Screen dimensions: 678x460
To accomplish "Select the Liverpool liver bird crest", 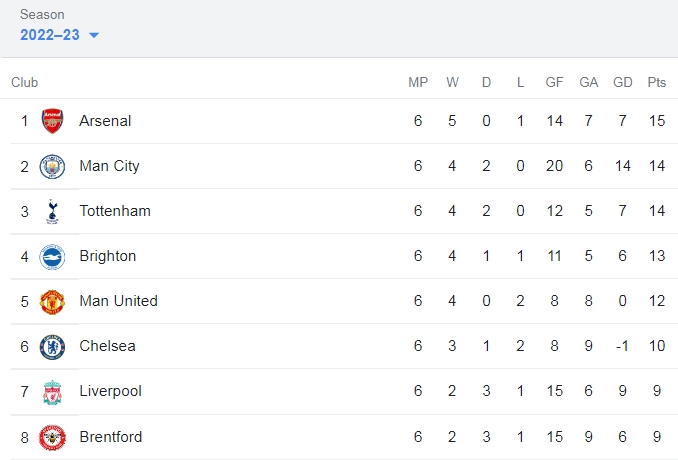I will [x=52, y=392].
